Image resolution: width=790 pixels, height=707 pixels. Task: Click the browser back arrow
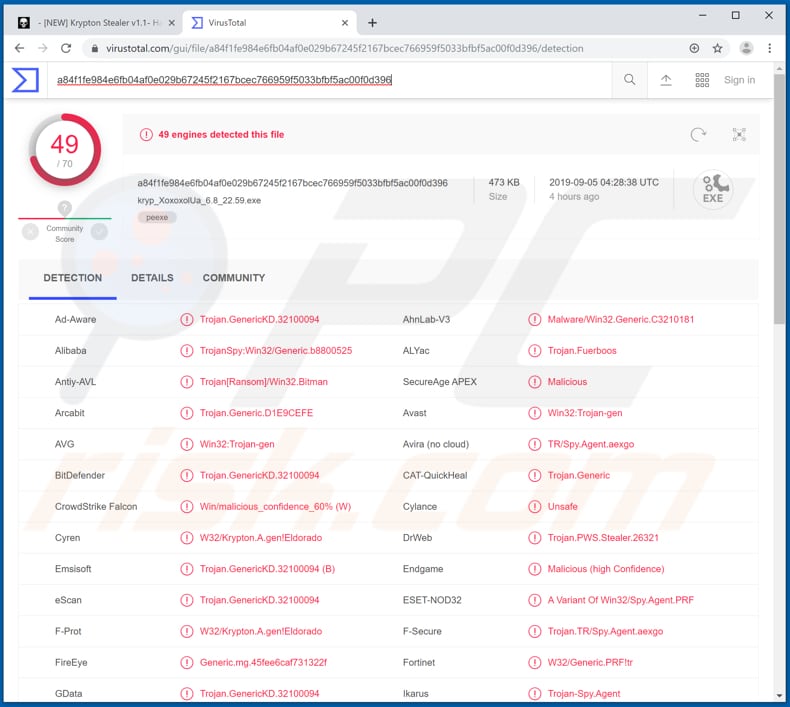click(x=19, y=48)
